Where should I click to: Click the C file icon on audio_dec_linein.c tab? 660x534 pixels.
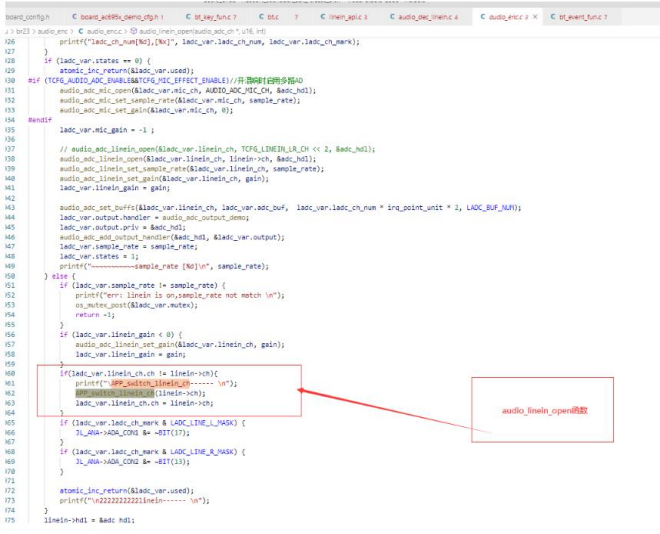392,17
